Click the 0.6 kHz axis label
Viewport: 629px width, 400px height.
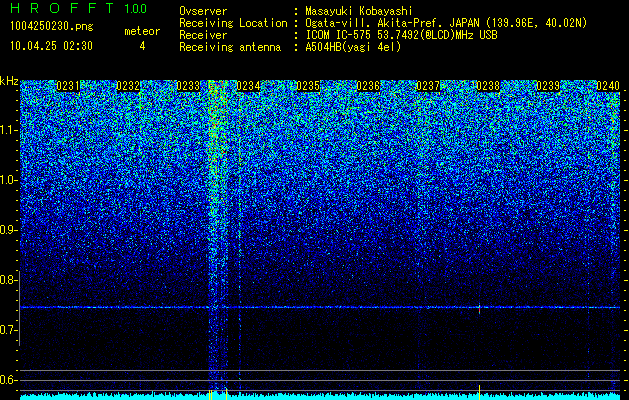click(8, 380)
